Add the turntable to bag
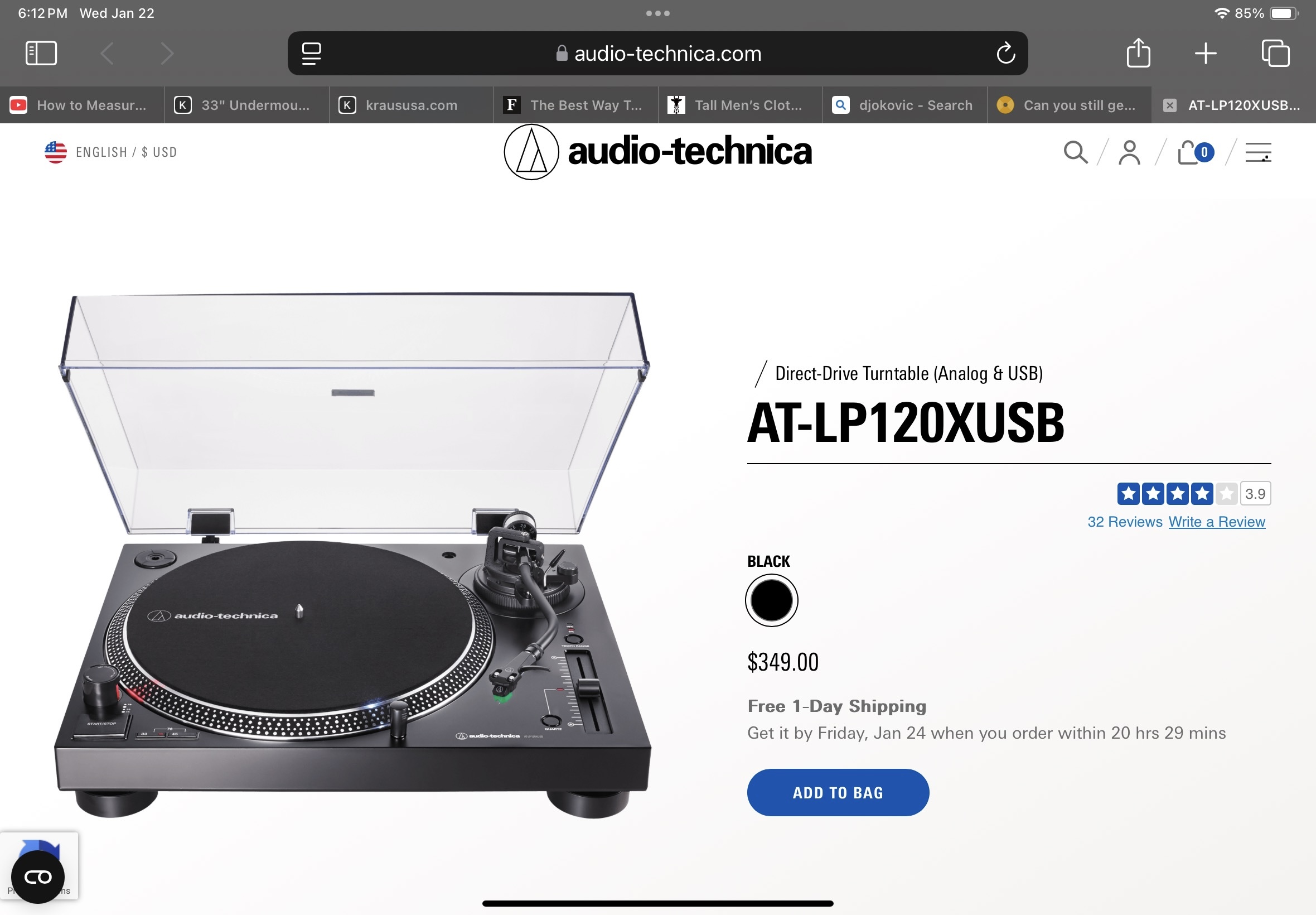 point(838,792)
